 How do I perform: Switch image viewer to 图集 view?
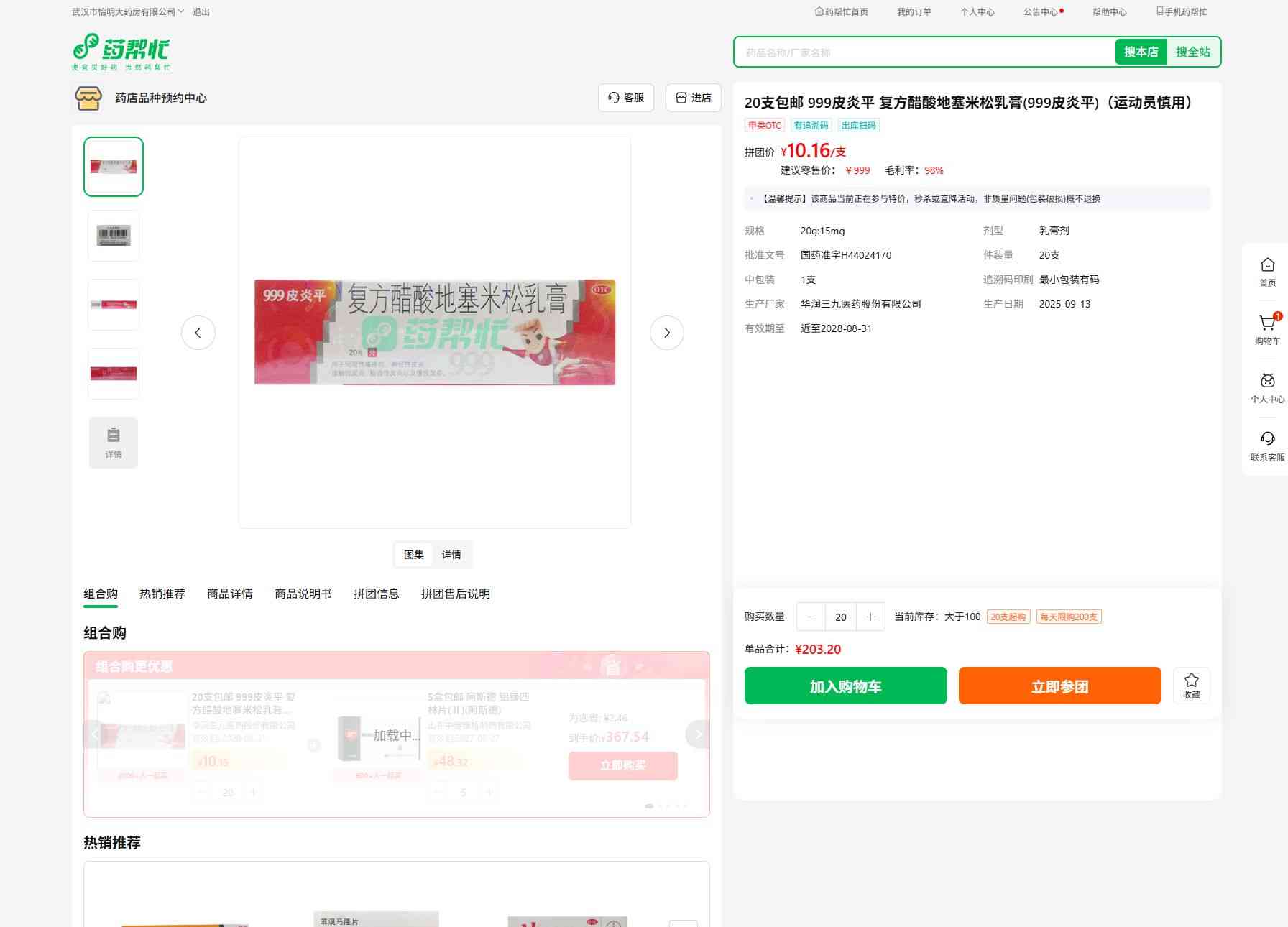coord(414,555)
